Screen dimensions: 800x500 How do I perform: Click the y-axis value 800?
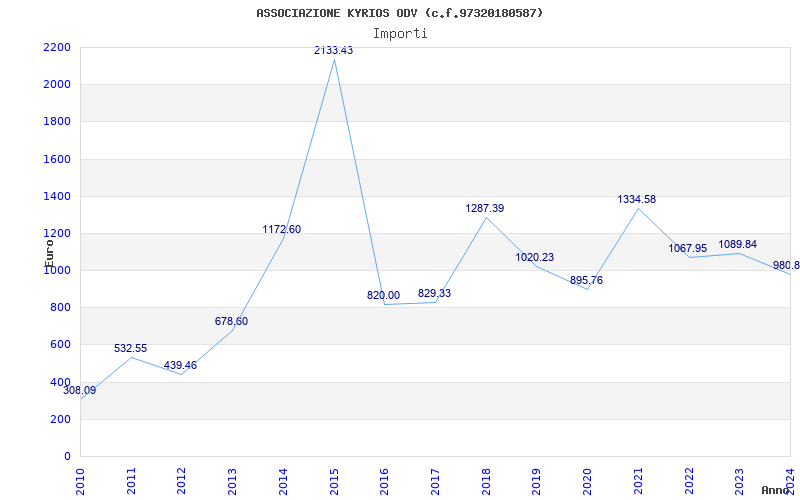(x=61, y=308)
